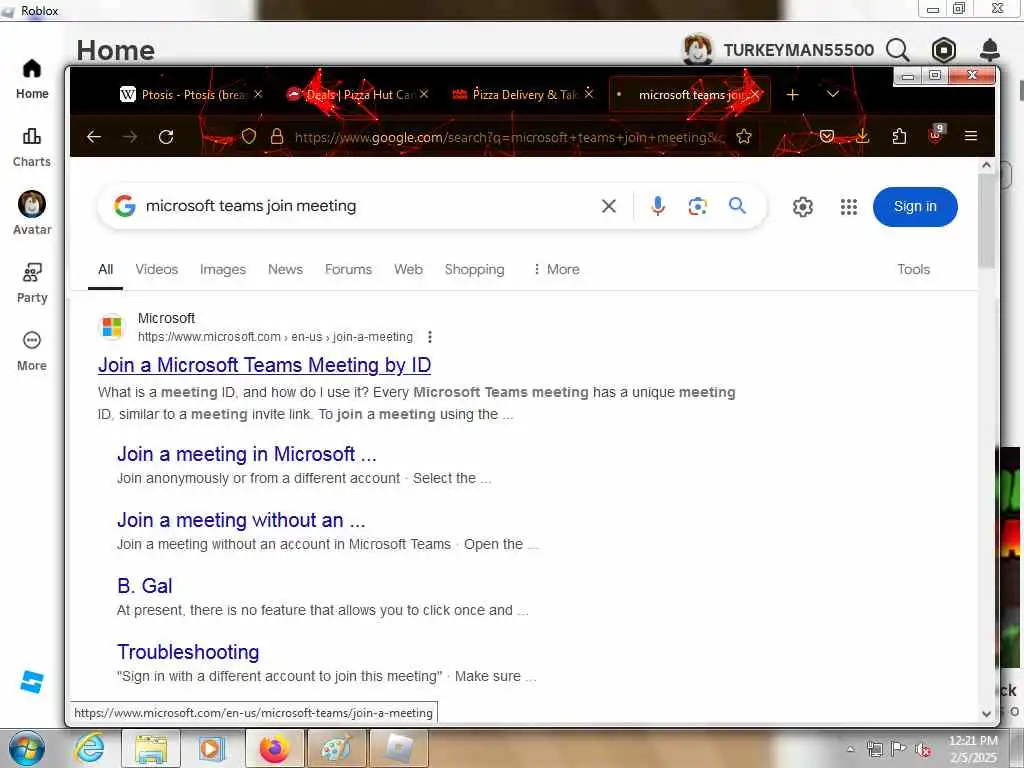The height and width of the screenshot is (768, 1024).
Task: Open Windows Explorer from the taskbar
Action: pyautogui.click(x=151, y=748)
